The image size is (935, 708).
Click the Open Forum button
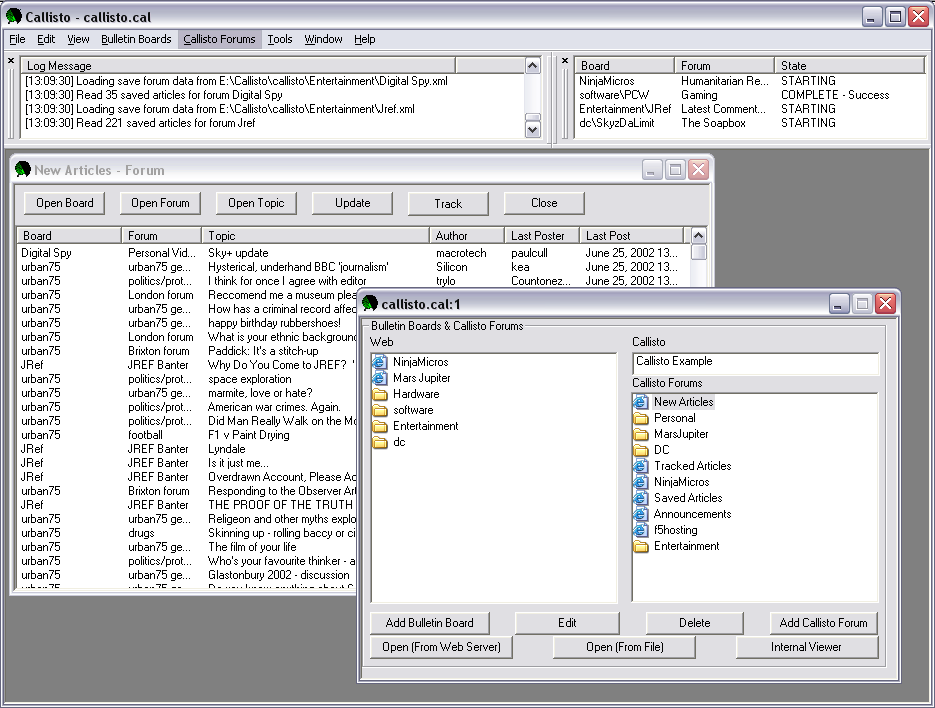(160, 203)
